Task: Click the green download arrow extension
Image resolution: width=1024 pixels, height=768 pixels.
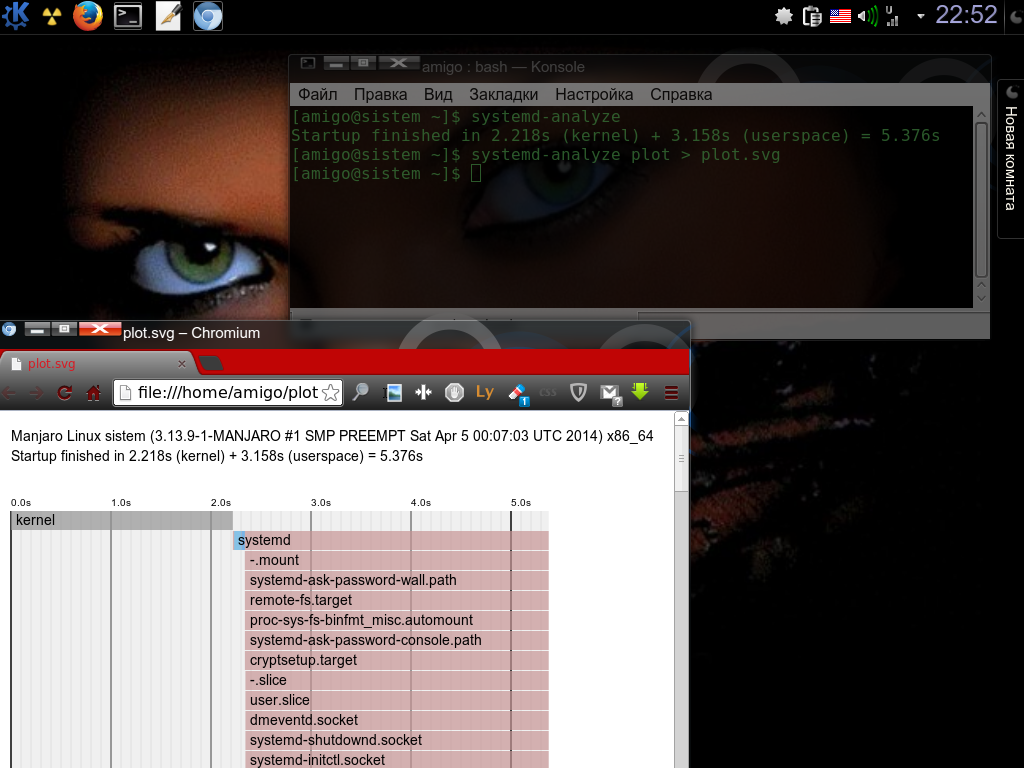Action: click(640, 392)
